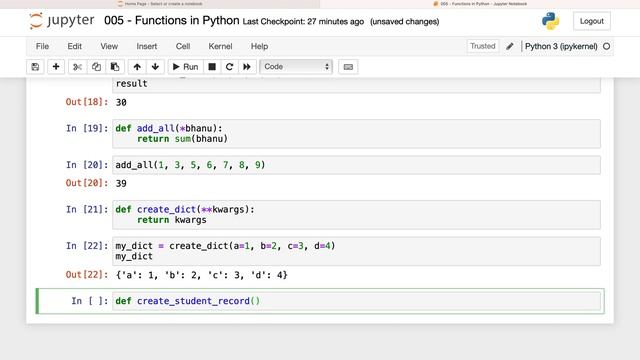Click the In [22] prompt label
This screenshot has height=360, width=640.
(87, 246)
